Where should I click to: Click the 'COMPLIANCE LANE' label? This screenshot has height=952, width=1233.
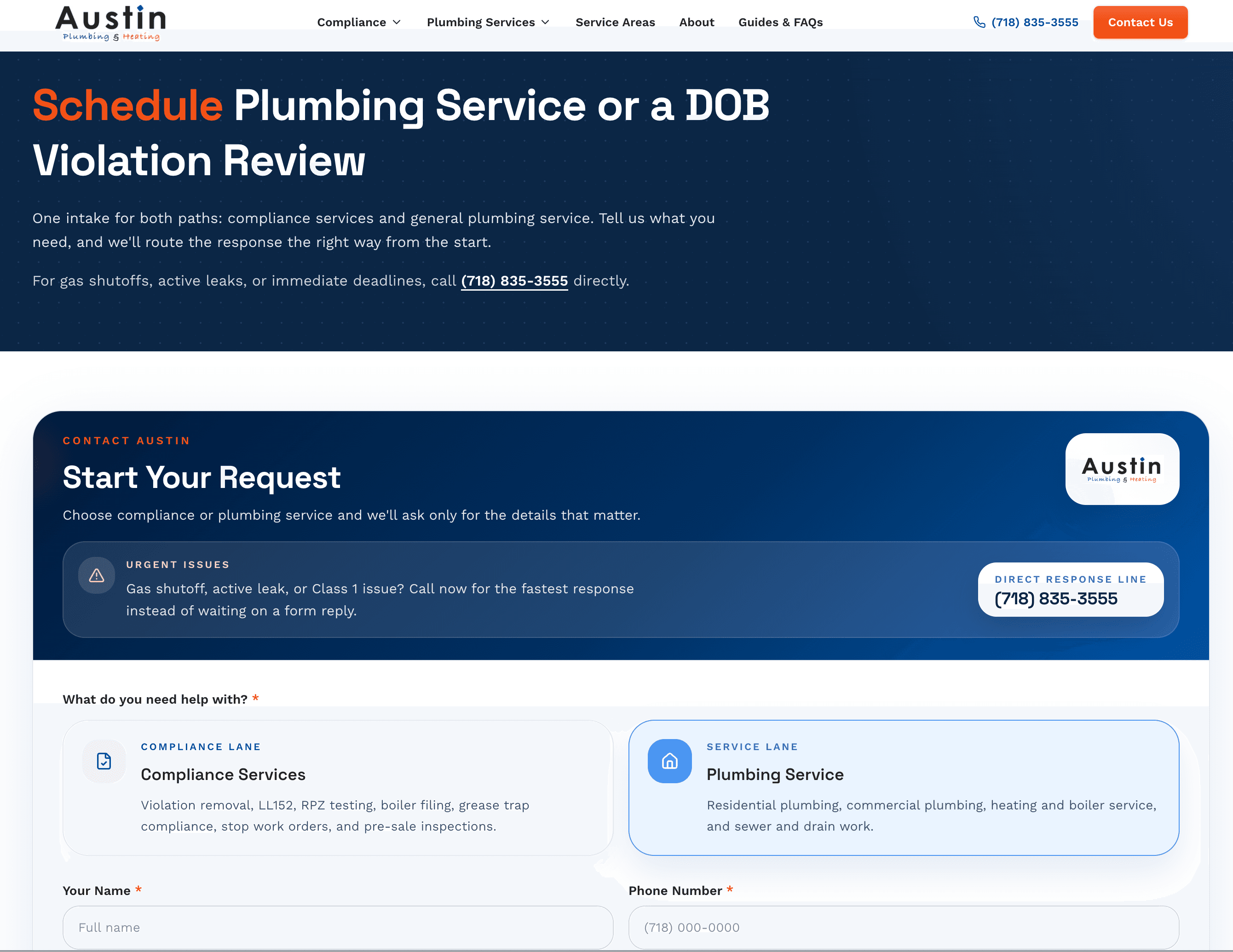pos(201,746)
